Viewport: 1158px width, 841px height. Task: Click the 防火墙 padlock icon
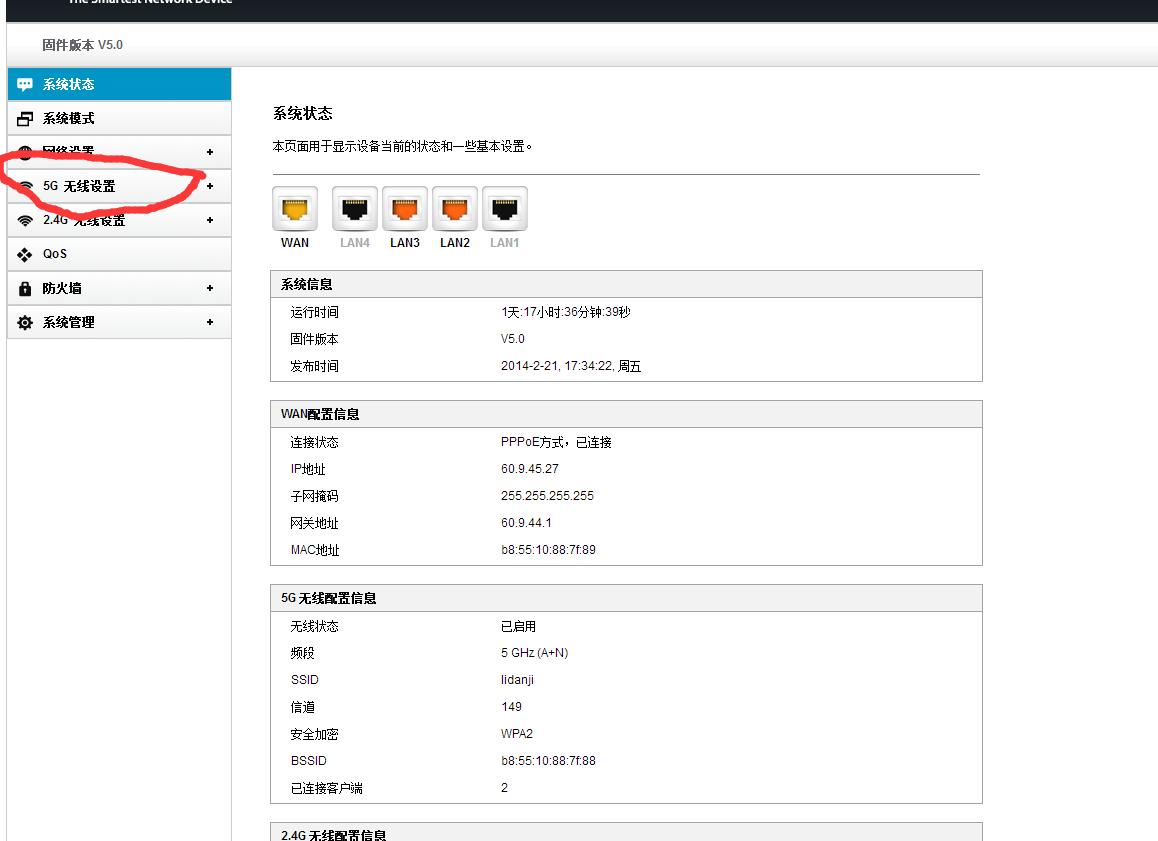(x=24, y=288)
